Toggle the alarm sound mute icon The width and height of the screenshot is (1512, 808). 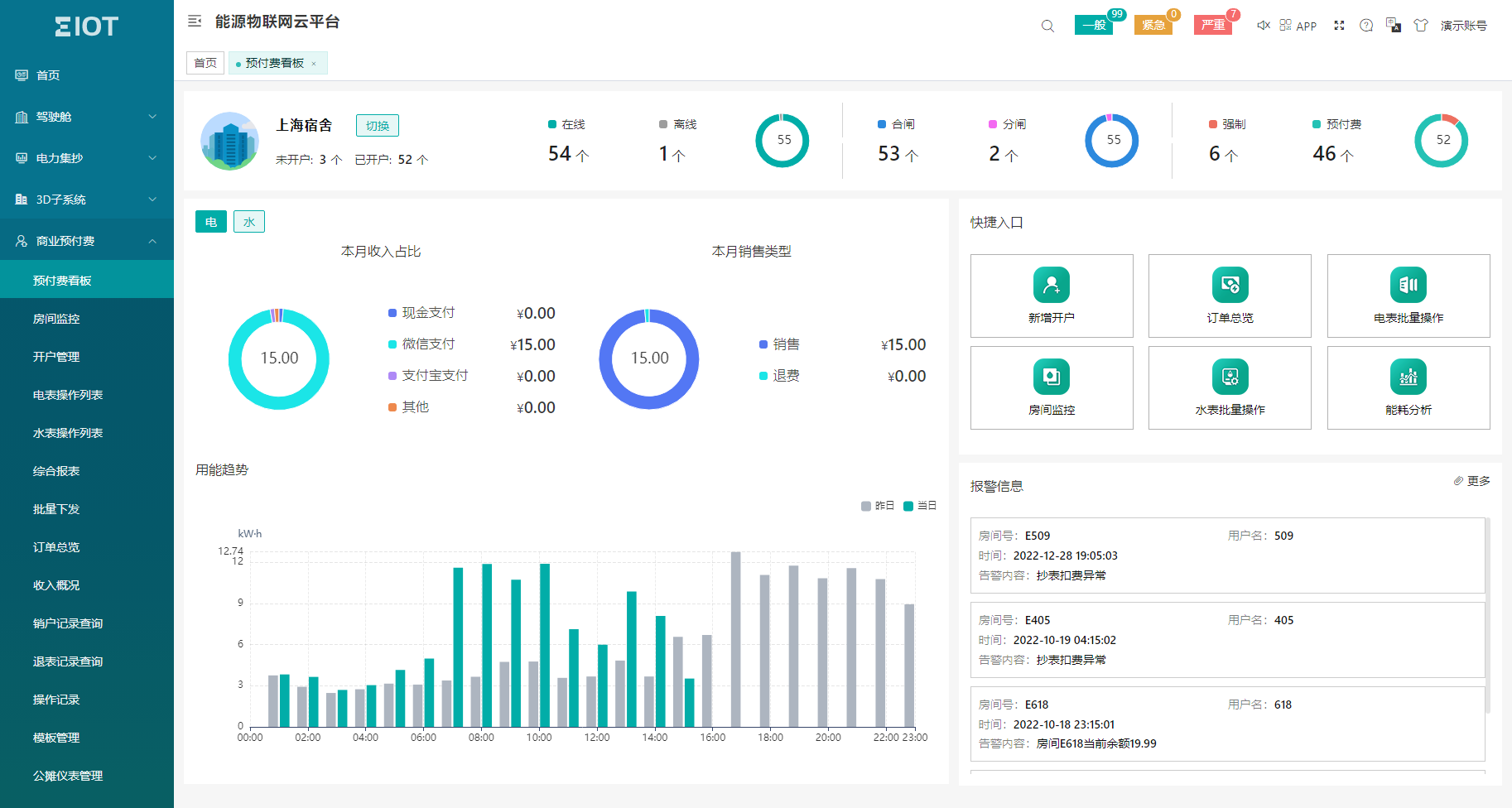click(1264, 26)
